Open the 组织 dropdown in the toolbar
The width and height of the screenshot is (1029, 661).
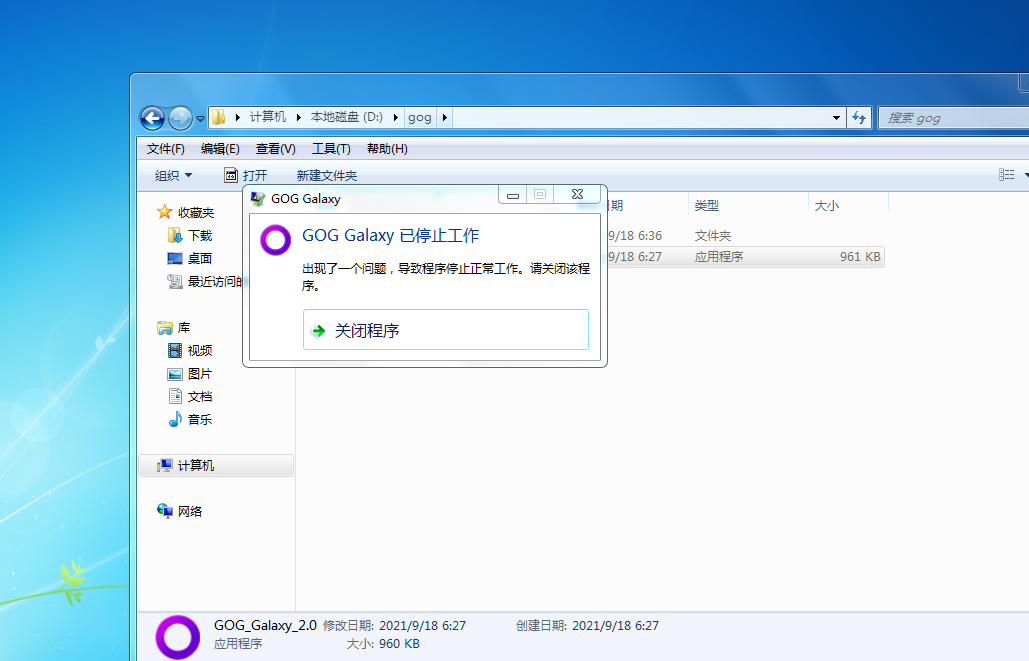click(x=173, y=175)
